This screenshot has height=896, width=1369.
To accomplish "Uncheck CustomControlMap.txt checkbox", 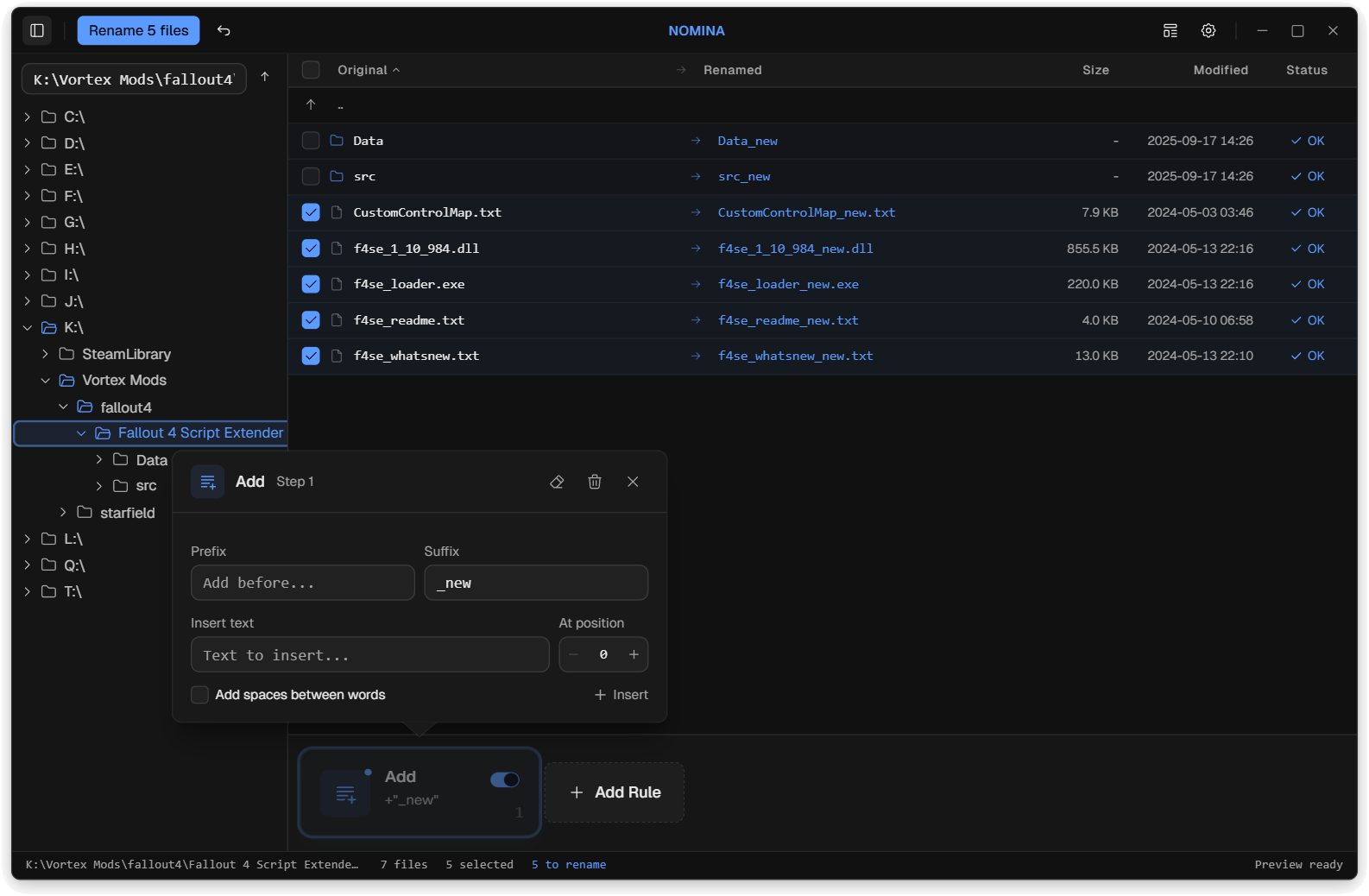I will pyautogui.click(x=311, y=212).
